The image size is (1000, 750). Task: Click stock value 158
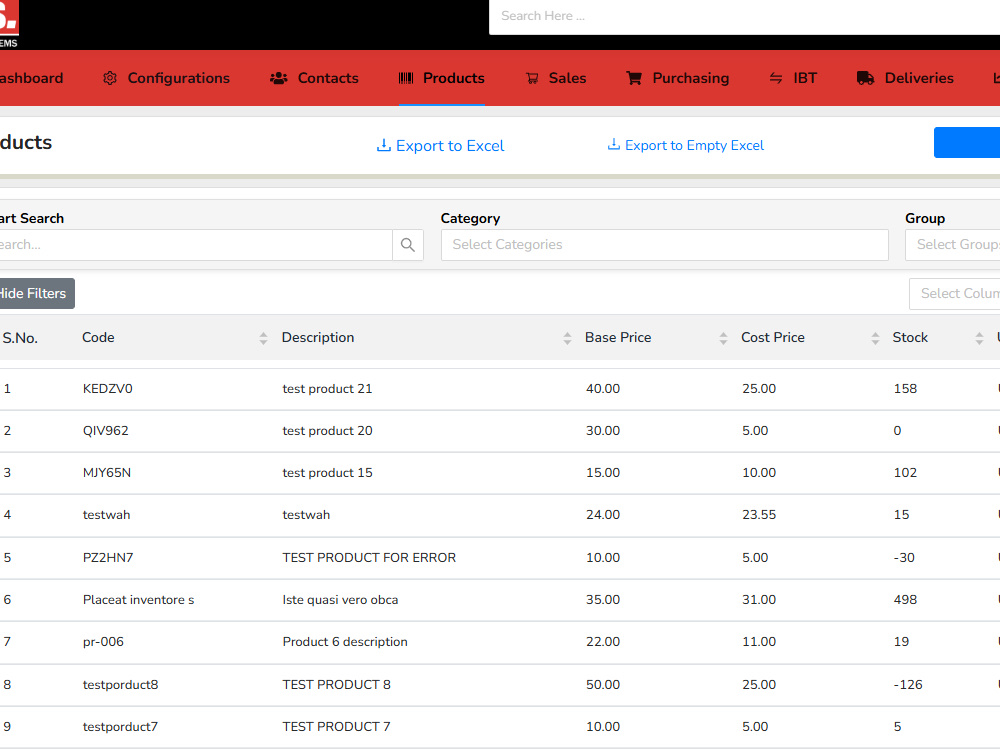click(906, 388)
